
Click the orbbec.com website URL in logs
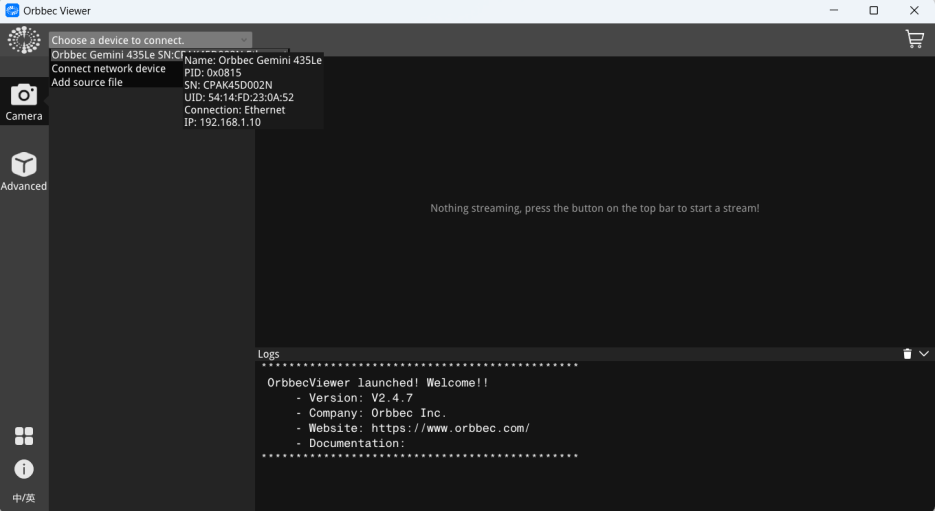tap(450, 428)
